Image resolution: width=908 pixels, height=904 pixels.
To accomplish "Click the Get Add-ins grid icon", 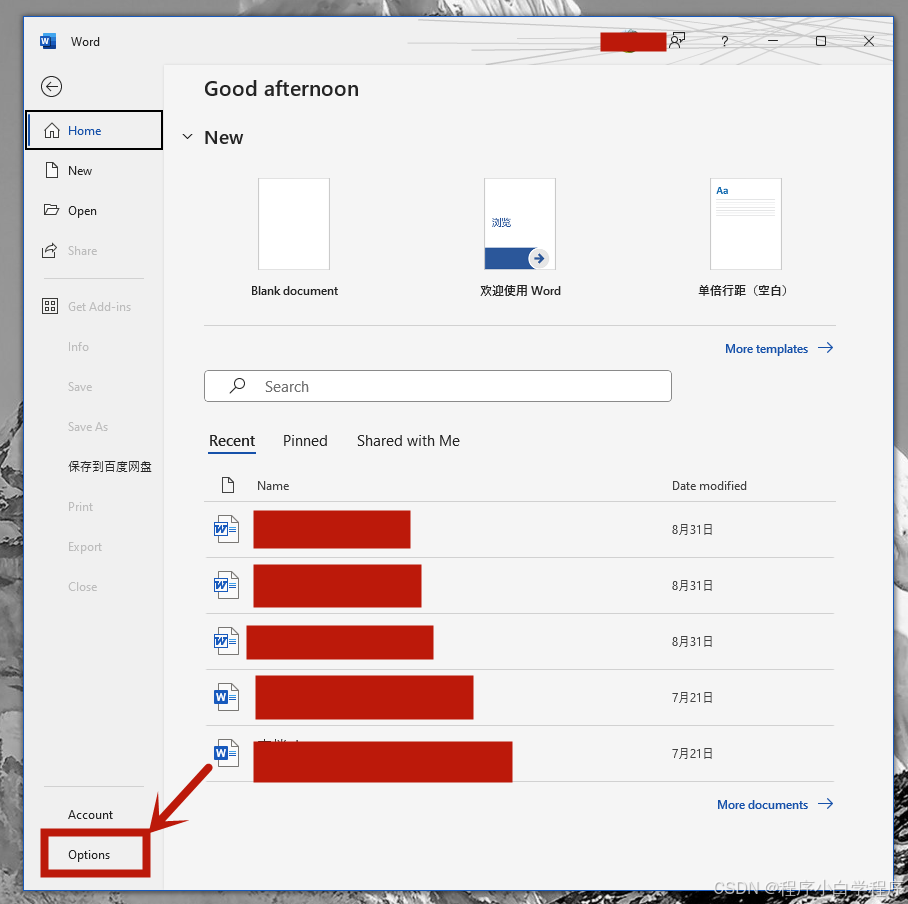I will pyautogui.click(x=50, y=306).
